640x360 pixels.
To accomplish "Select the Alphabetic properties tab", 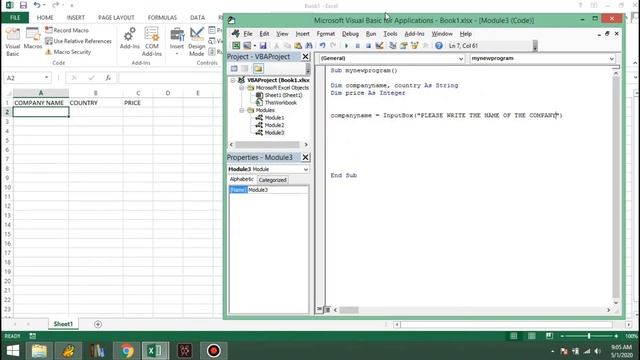I will [242, 179].
